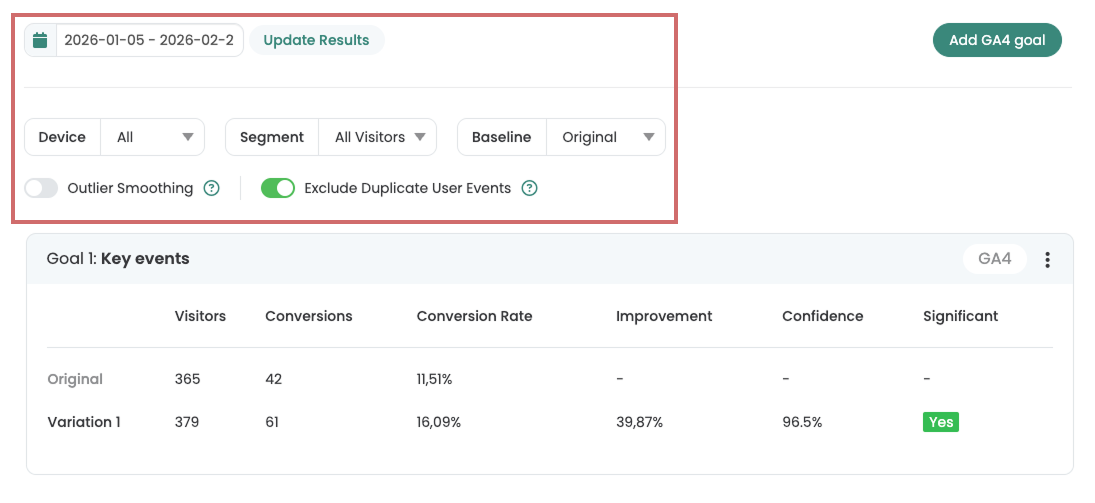The height and width of the screenshot is (503, 1095).
Task: Click the Variation 1 visitors value 379
Action: (186, 423)
